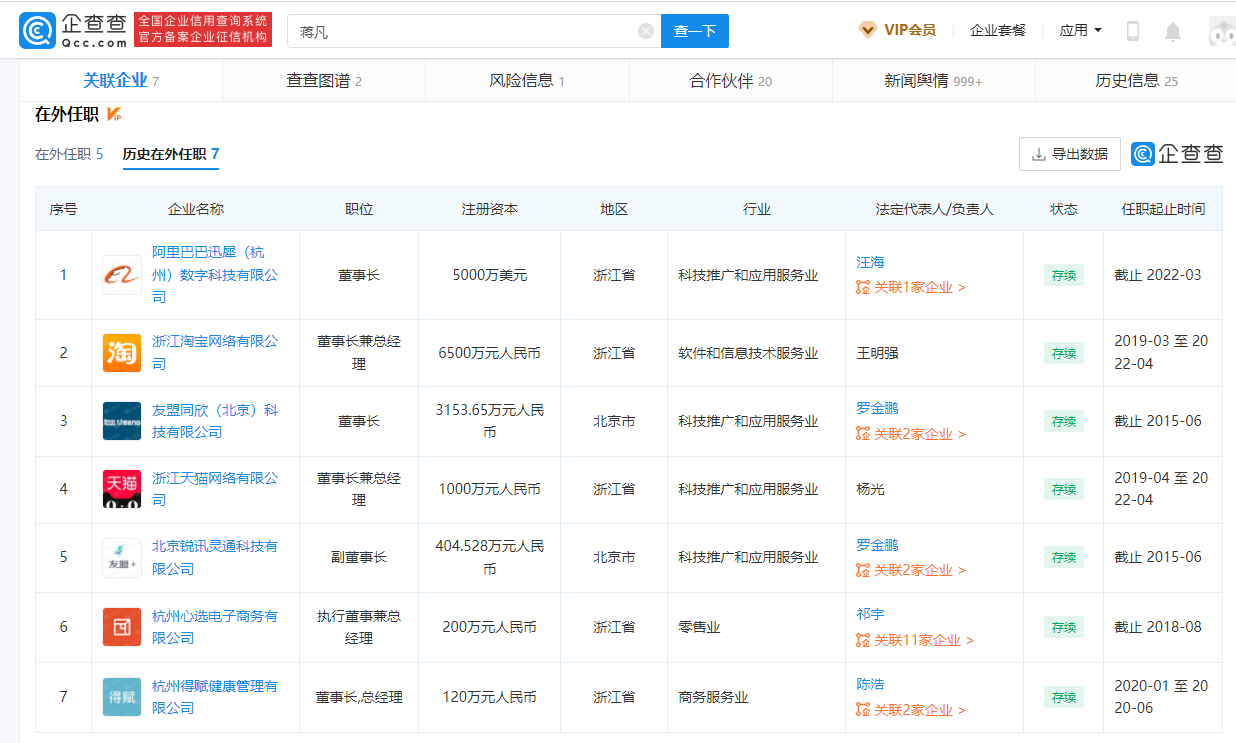Click legal representative name 杨光
This screenshot has width=1236, height=743.
(870, 489)
